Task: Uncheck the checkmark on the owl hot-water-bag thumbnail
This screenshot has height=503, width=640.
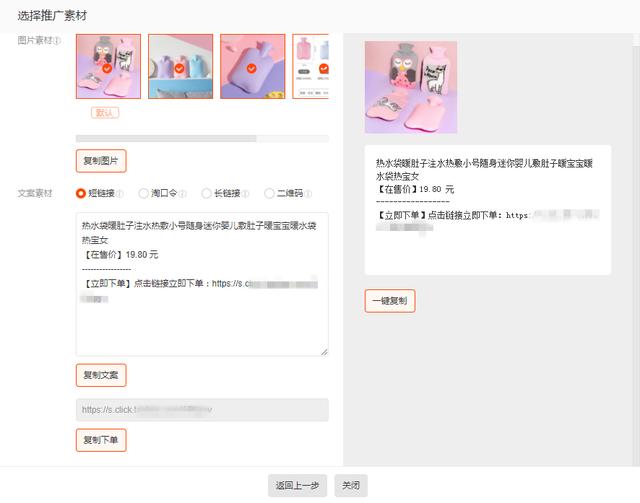Action: pyautogui.click(x=107, y=68)
